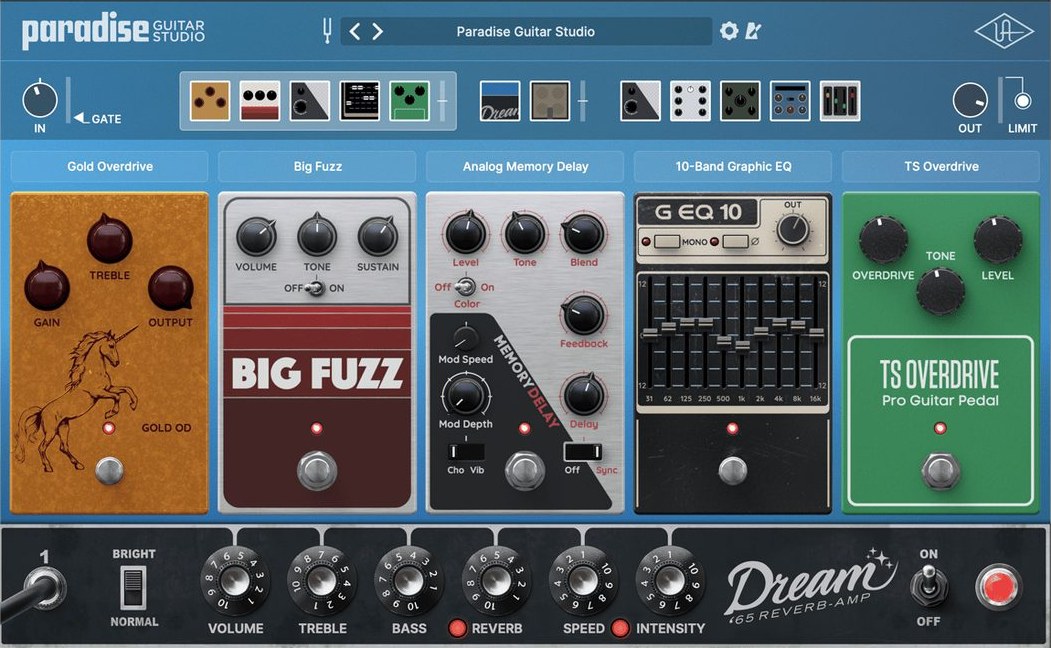This screenshot has height=648, width=1051.
Task: Click the Universal Audio logo
Action: click(1003, 31)
